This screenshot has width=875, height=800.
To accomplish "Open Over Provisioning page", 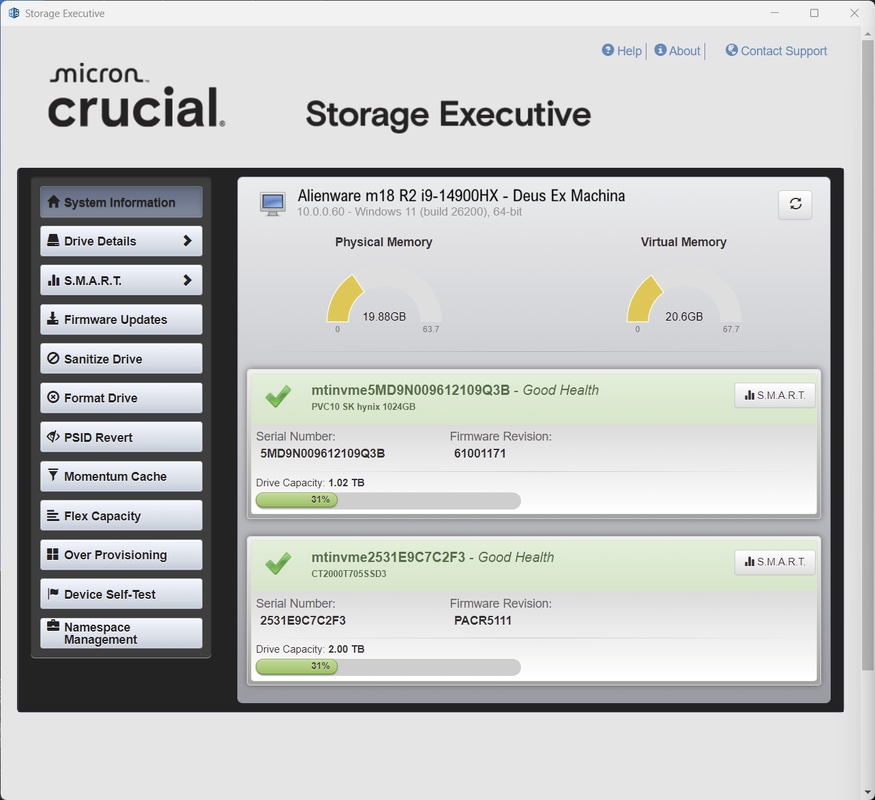I will pos(121,555).
